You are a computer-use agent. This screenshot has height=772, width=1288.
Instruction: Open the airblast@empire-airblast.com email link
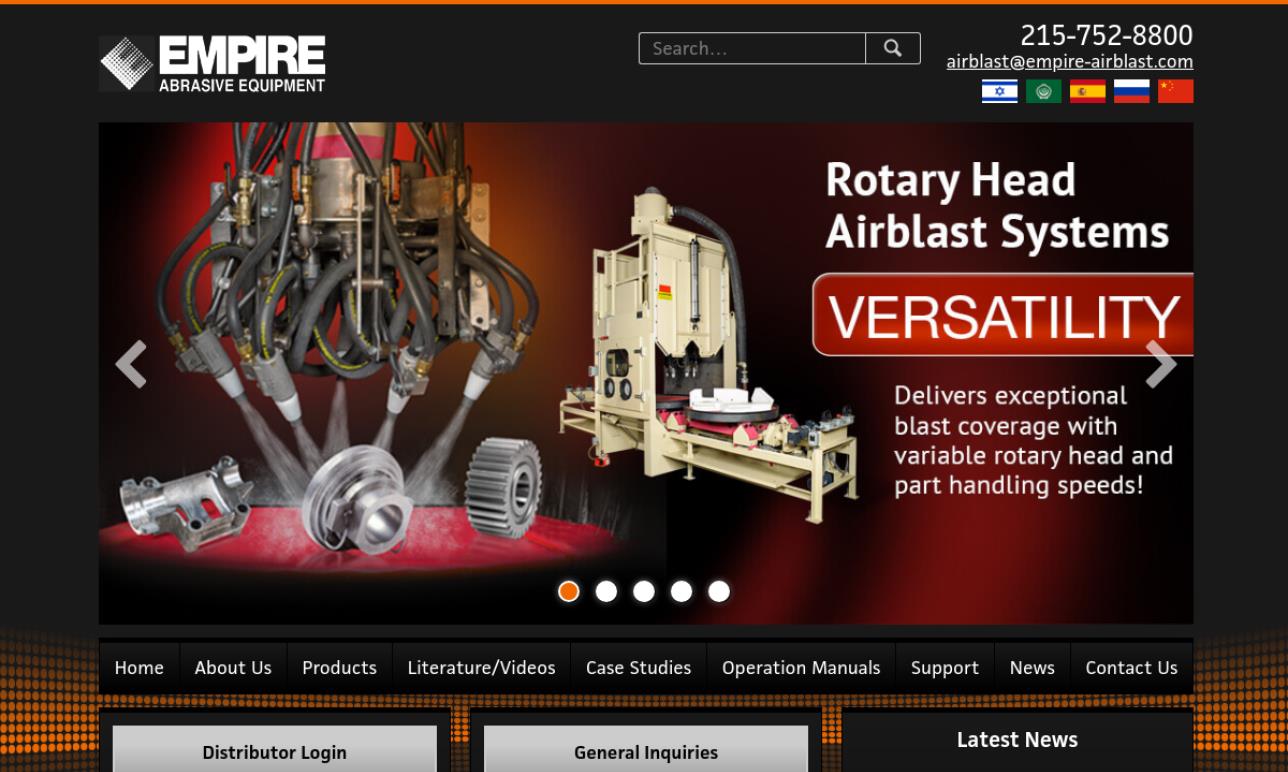[1068, 61]
